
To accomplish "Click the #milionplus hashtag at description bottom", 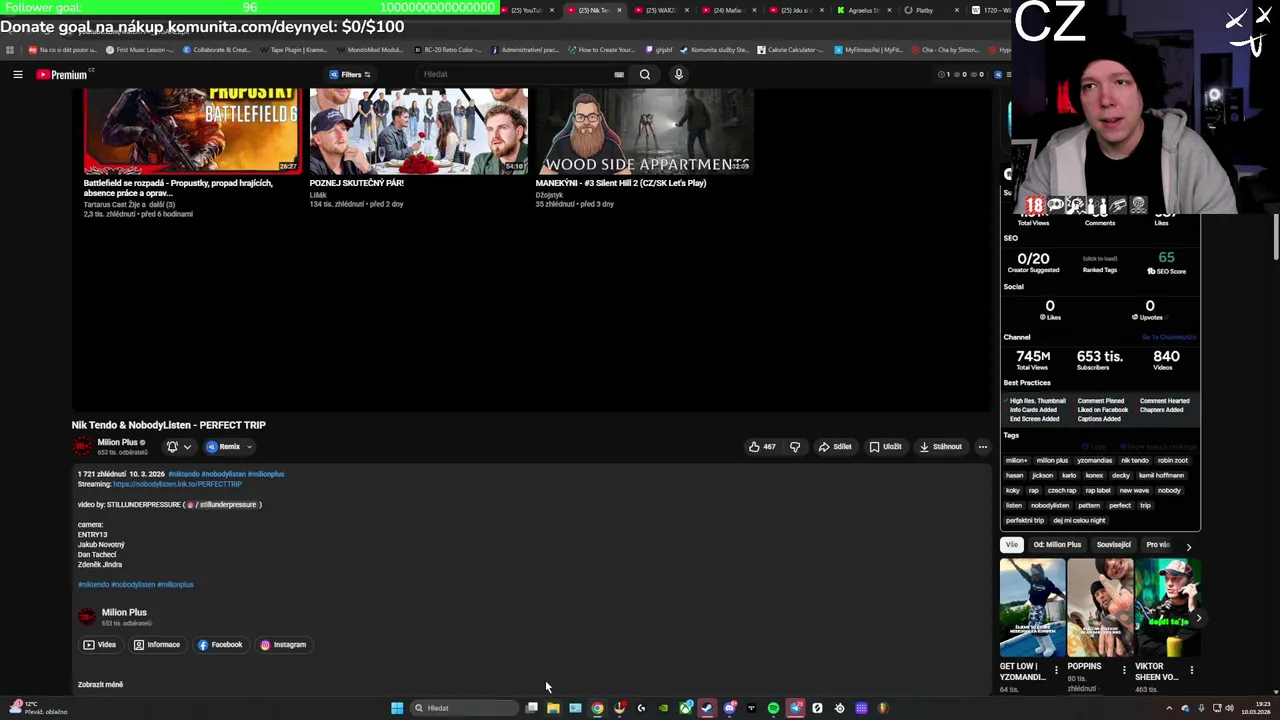I will click(x=175, y=584).
